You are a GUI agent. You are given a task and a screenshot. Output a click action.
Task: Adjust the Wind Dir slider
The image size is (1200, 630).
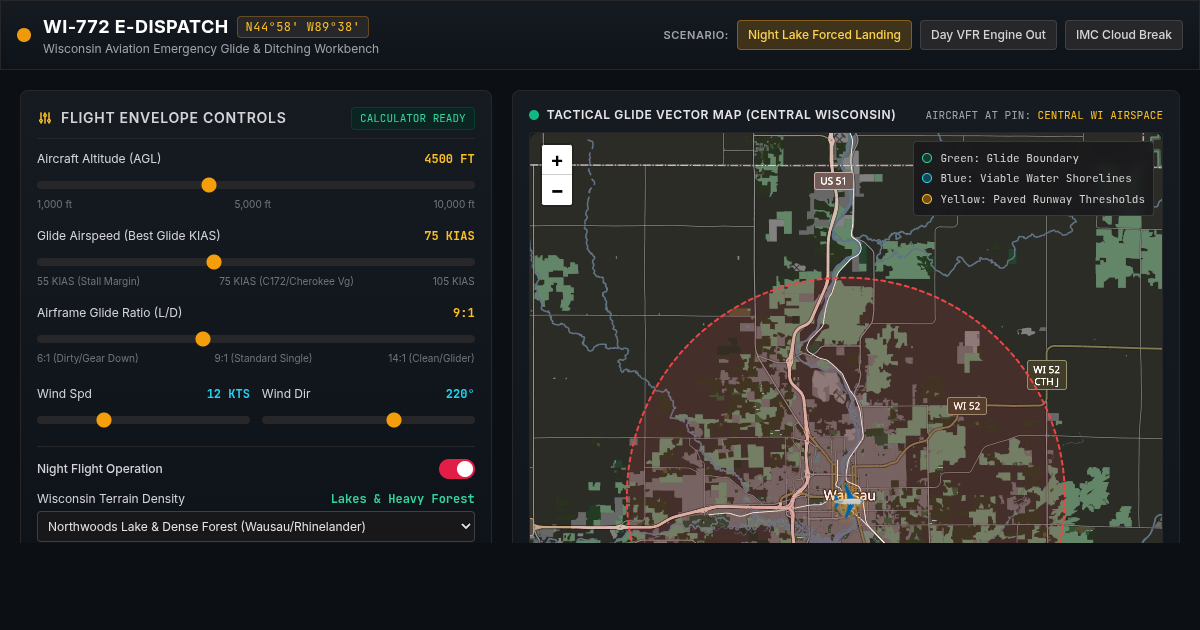click(x=368, y=420)
